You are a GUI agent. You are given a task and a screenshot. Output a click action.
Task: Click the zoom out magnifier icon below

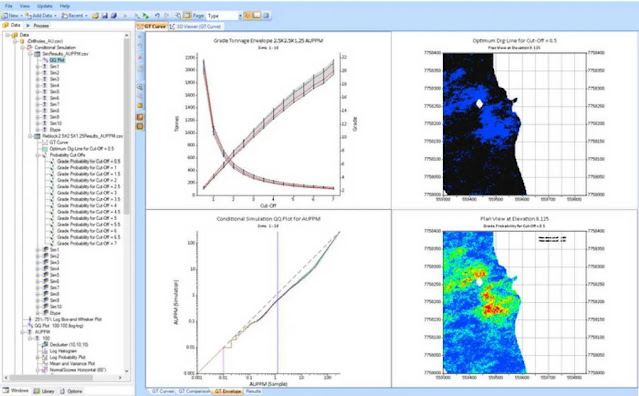140,96
